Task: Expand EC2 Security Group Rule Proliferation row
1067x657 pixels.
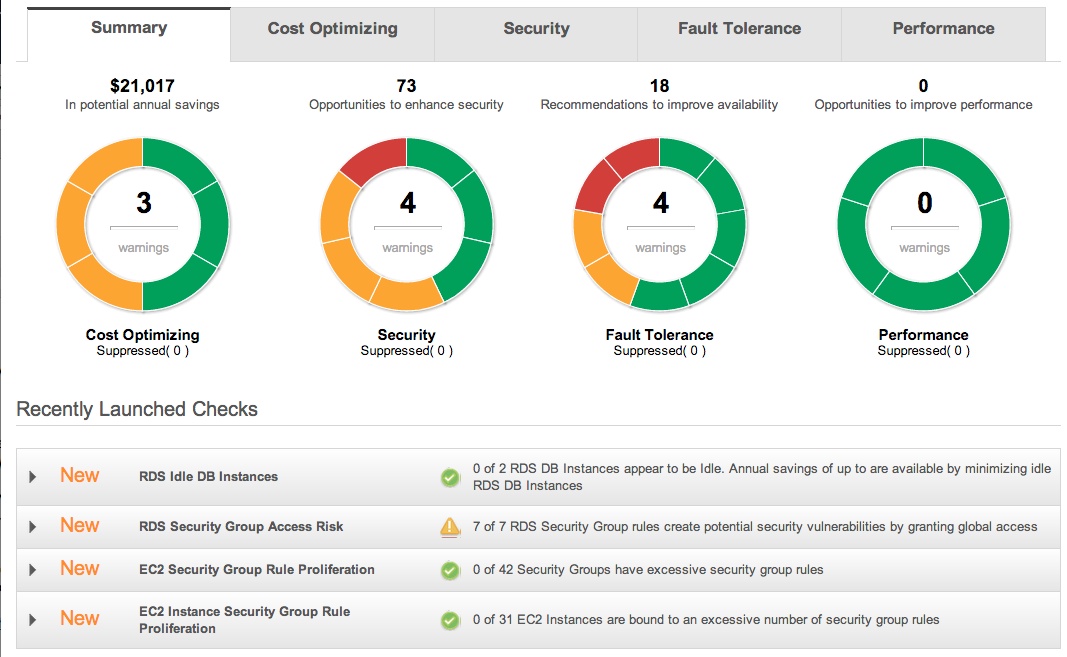Action: click(x=33, y=570)
